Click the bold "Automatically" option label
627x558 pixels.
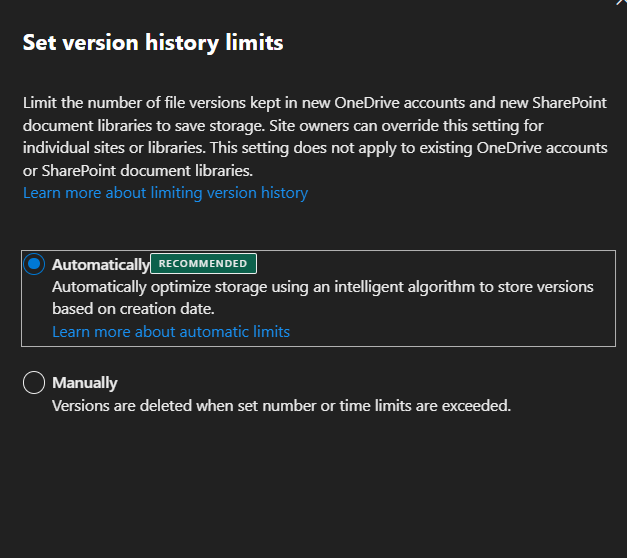(100, 265)
